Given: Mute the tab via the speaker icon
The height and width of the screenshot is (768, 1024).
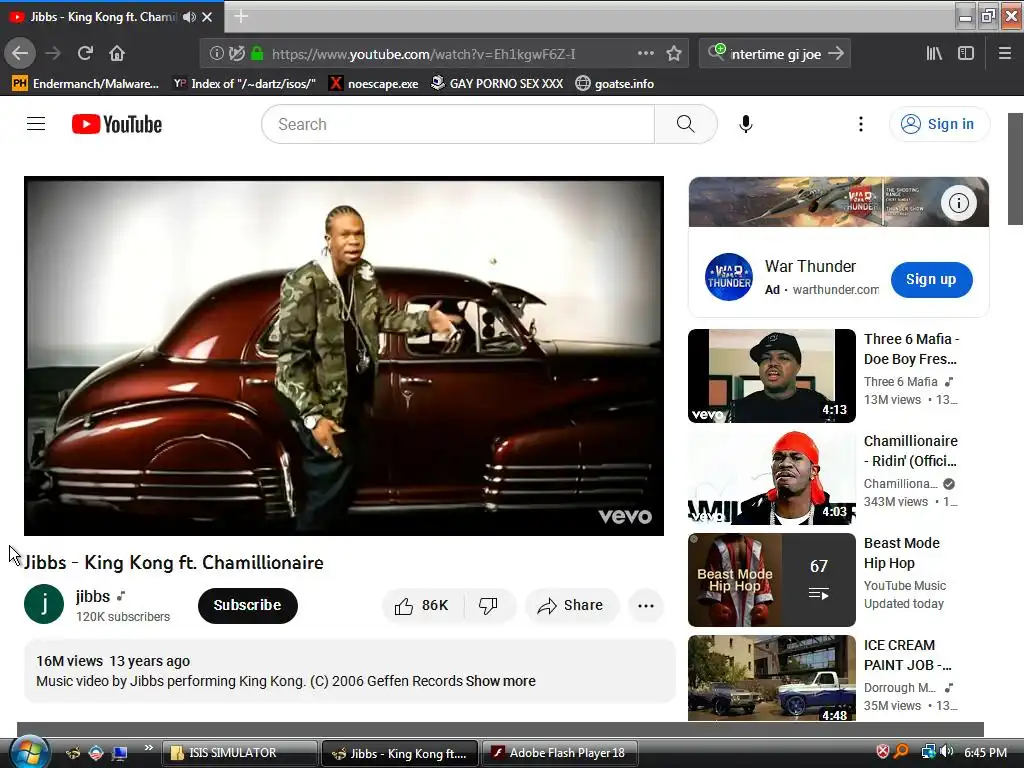Looking at the screenshot, I should pos(189,17).
